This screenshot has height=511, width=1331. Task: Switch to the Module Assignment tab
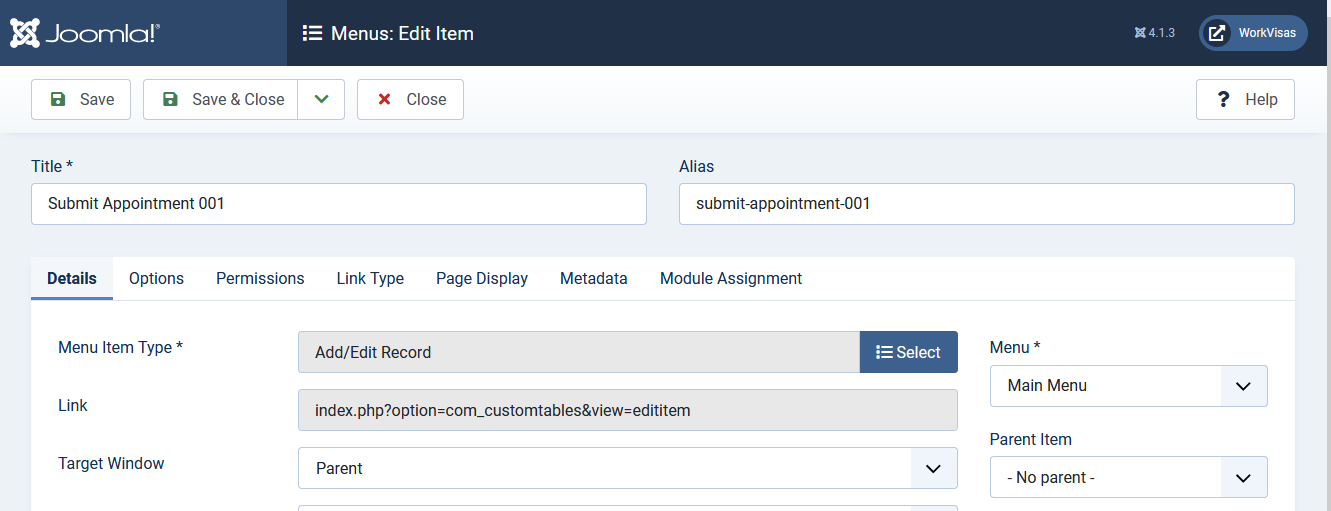pos(730,278)
